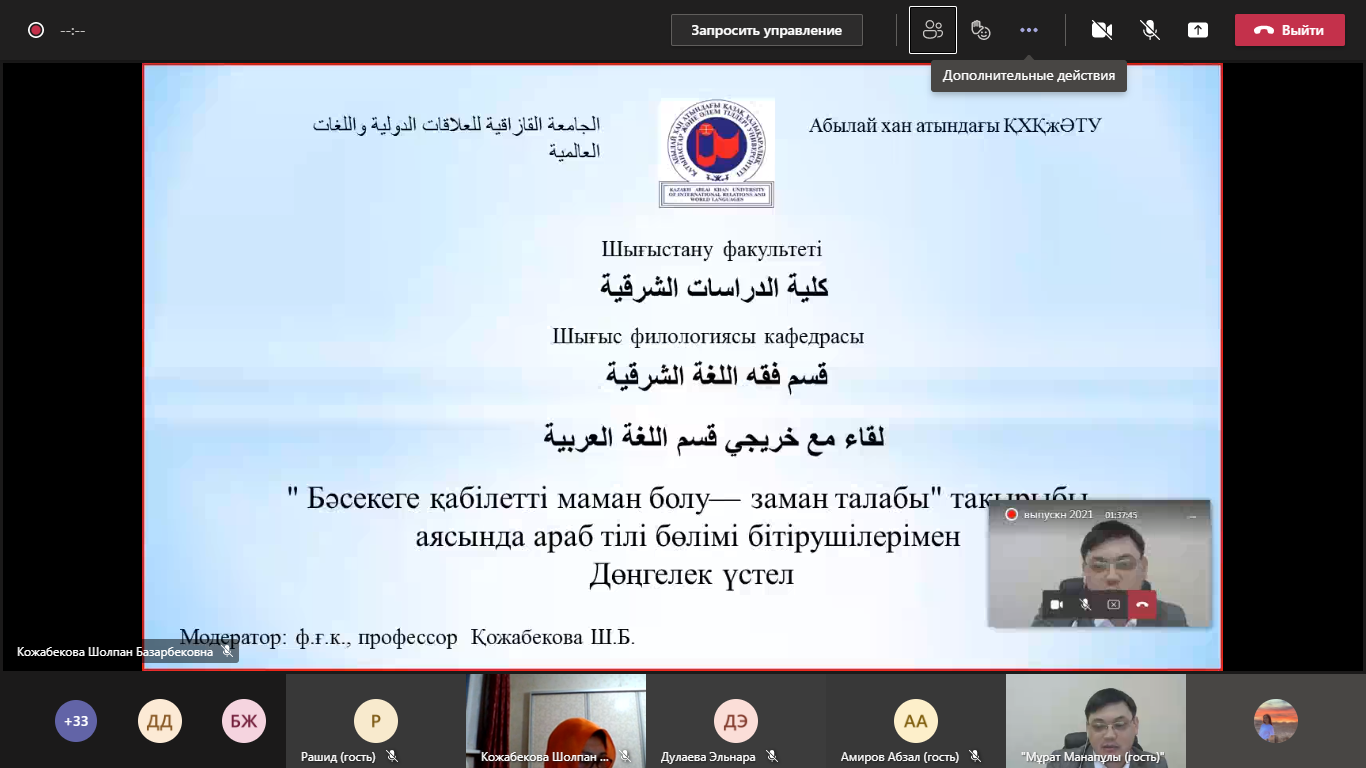Screen dimensions: 1366x768
Task: Select Амиров Абзал (гость) participant tile
Action: pyautogui.click(x=916, y=721)
